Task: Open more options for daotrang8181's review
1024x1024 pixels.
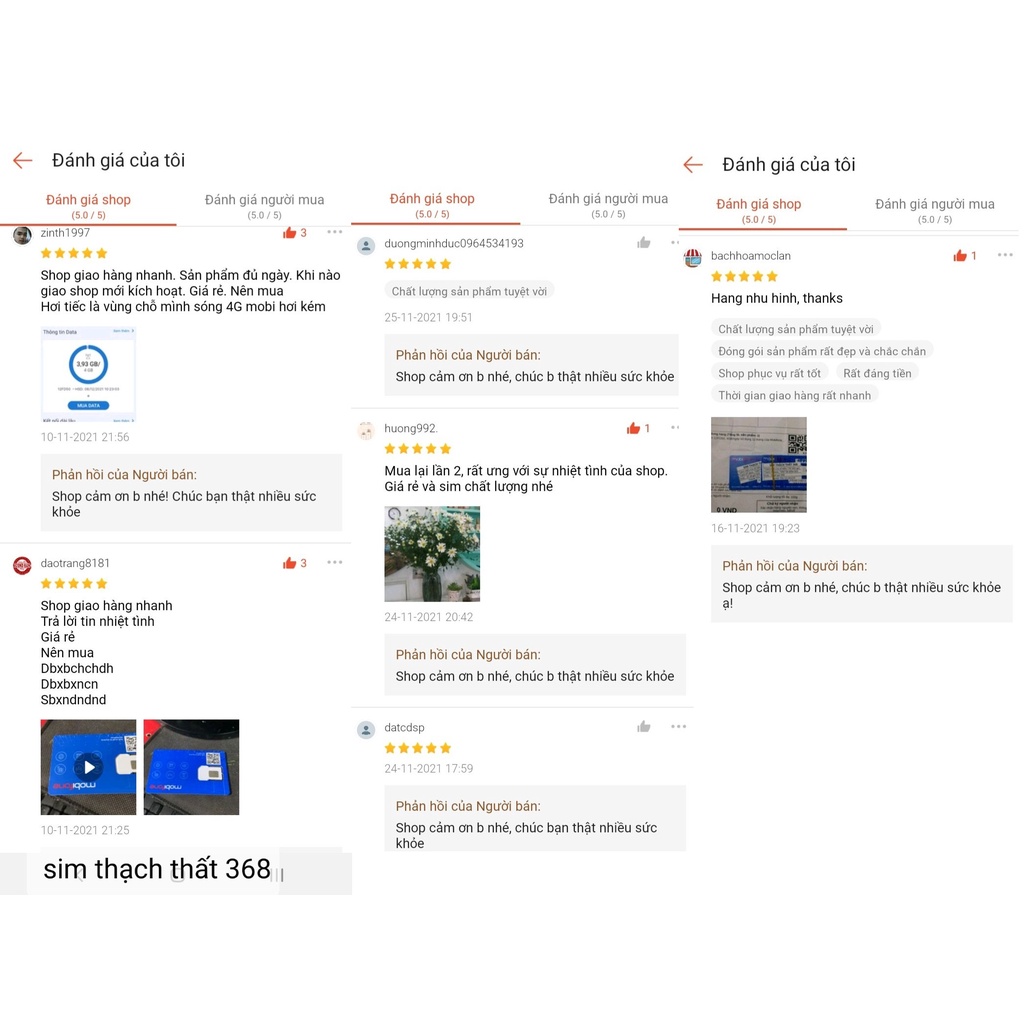Action: click(x=334, y=562)
